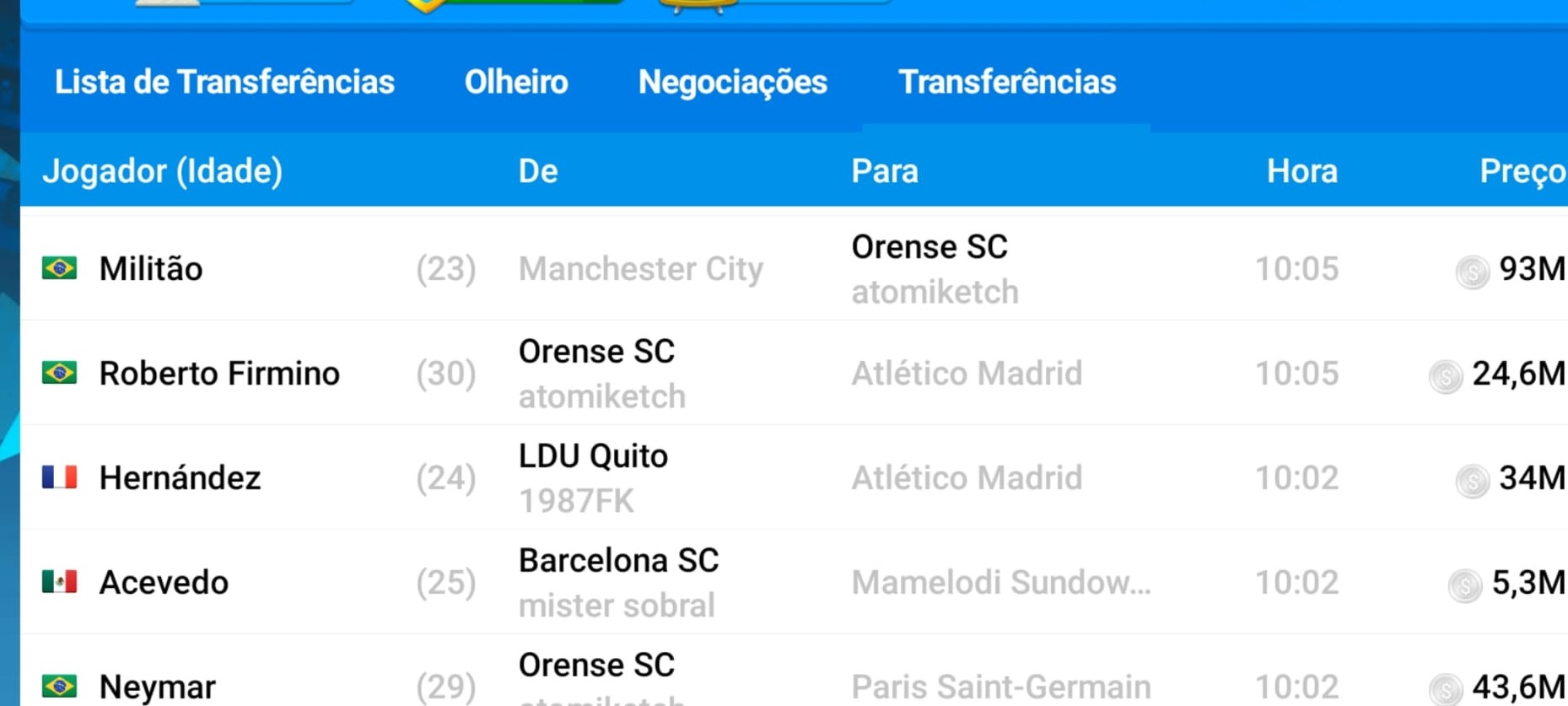
Task: Select the Transferências tab
Action: pos(1006,82)
